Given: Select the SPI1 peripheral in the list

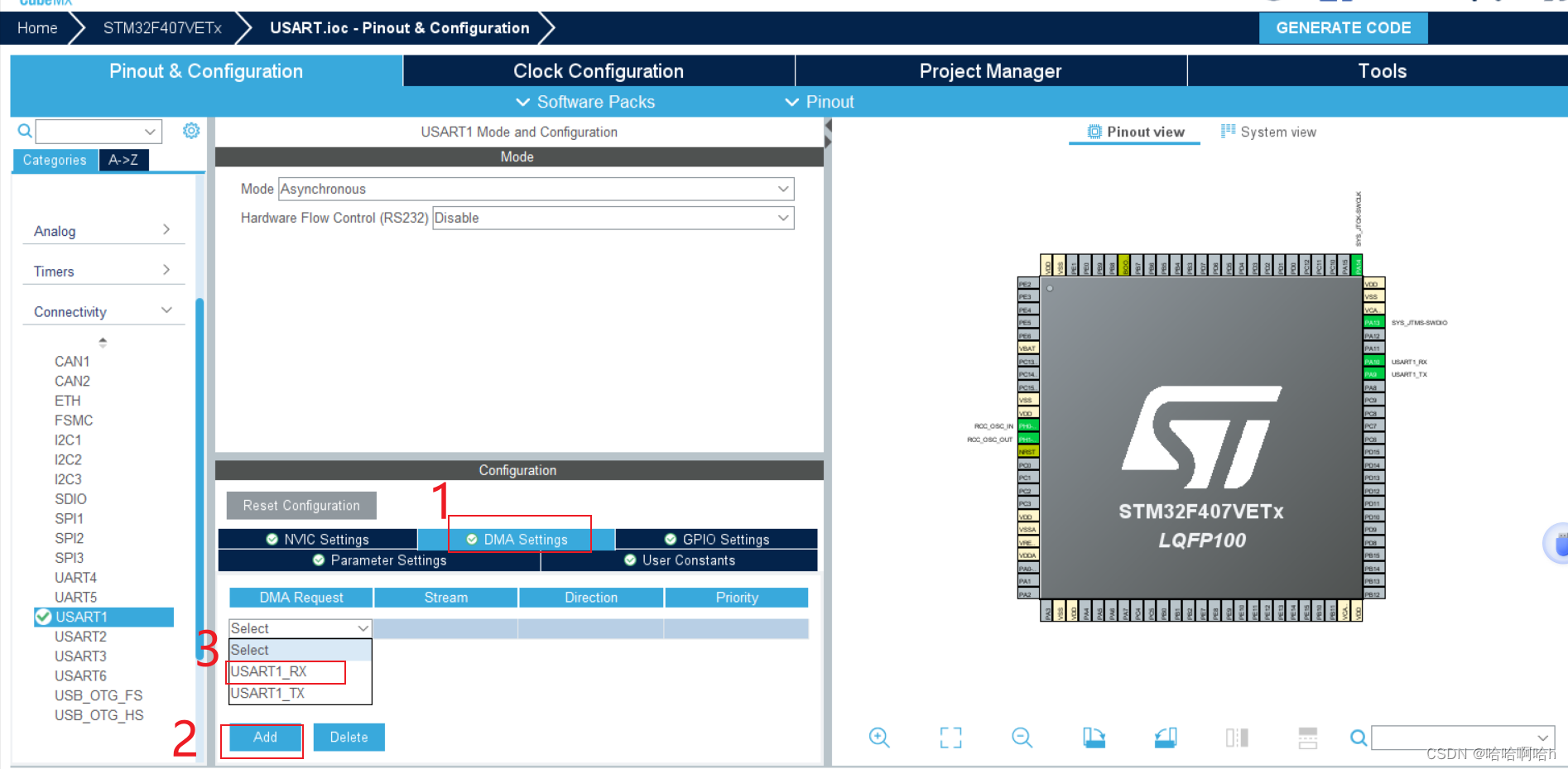Looking at the screenshot, I should click(x=70, y=519).
